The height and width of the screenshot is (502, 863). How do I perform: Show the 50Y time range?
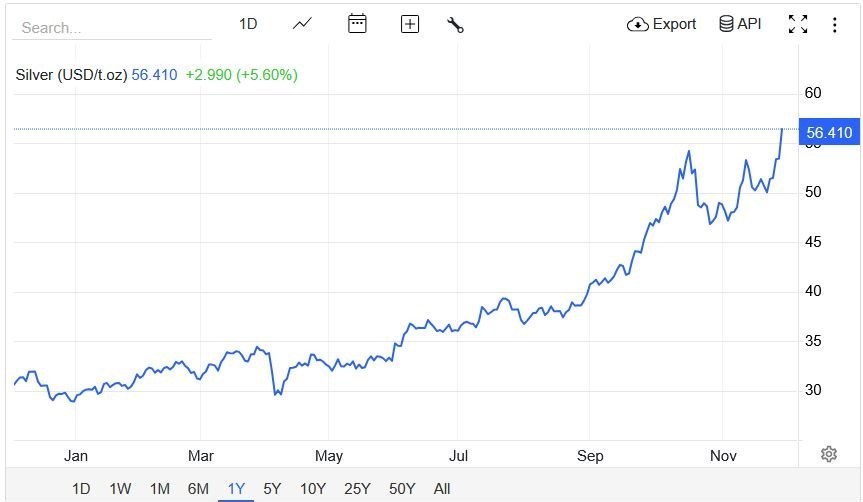tap(402, 488)
